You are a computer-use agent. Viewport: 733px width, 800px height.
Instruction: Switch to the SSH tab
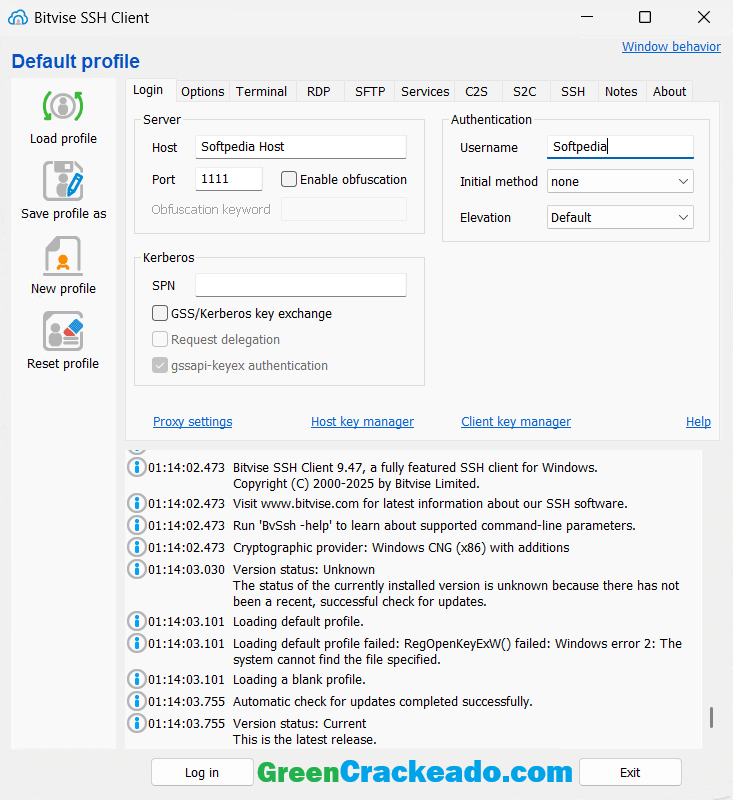pos(573,91)
